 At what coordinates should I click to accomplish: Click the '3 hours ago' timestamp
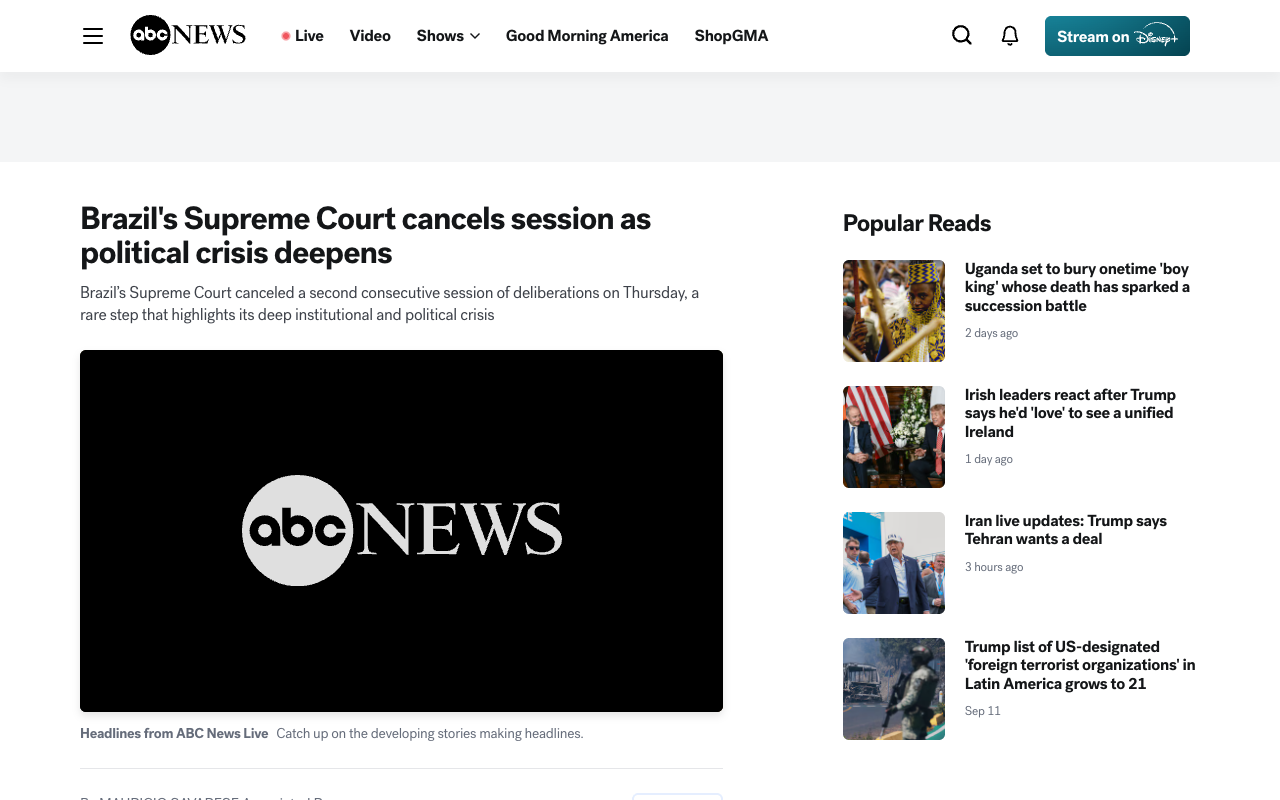click(994, 567)
